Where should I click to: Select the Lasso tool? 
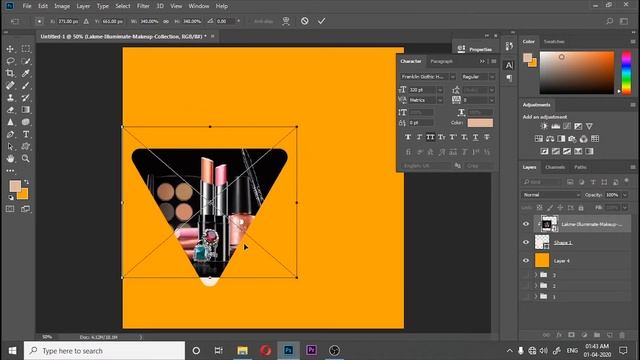(x=10, y=61)
